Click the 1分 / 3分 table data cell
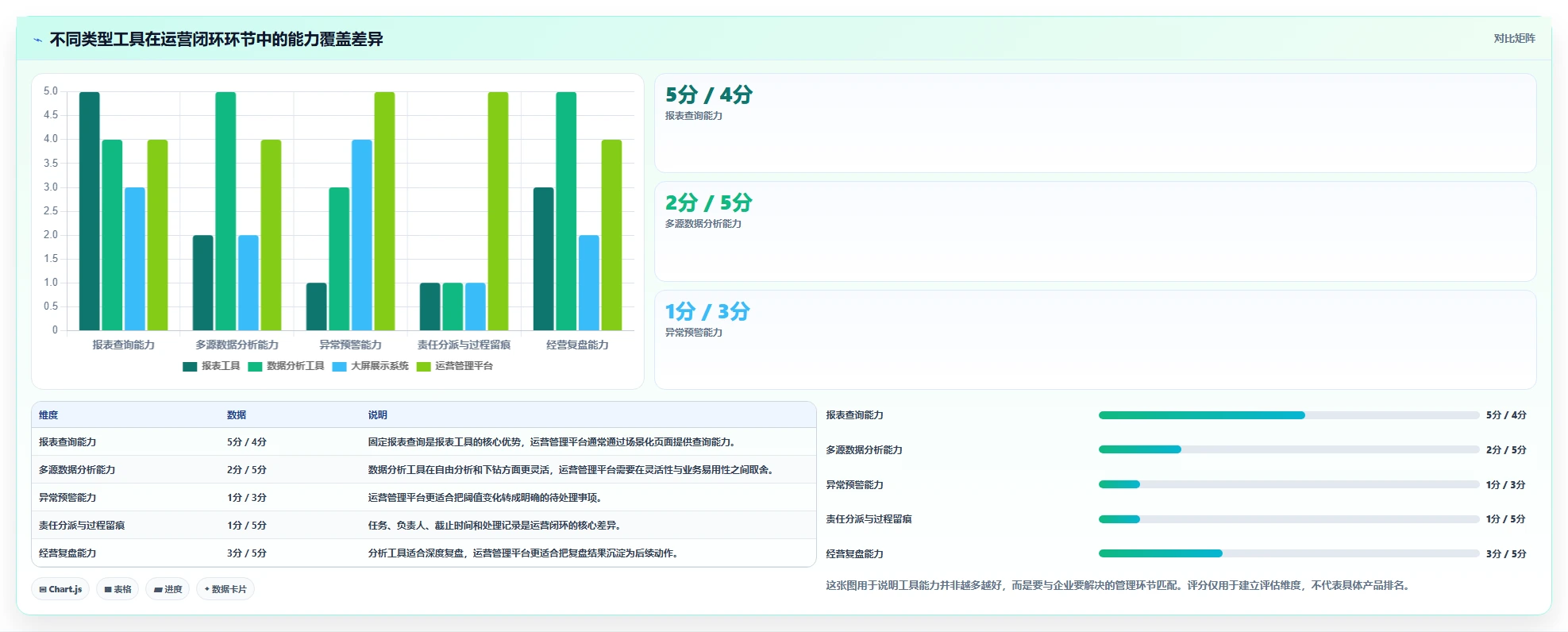The height and width of the screenshot is (632, 1568). [x=247, y=498]
